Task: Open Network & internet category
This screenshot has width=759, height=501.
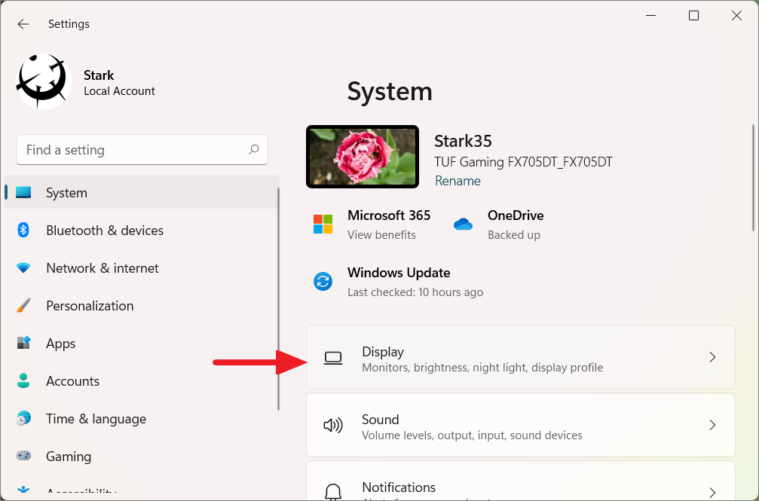Action: 142,268
